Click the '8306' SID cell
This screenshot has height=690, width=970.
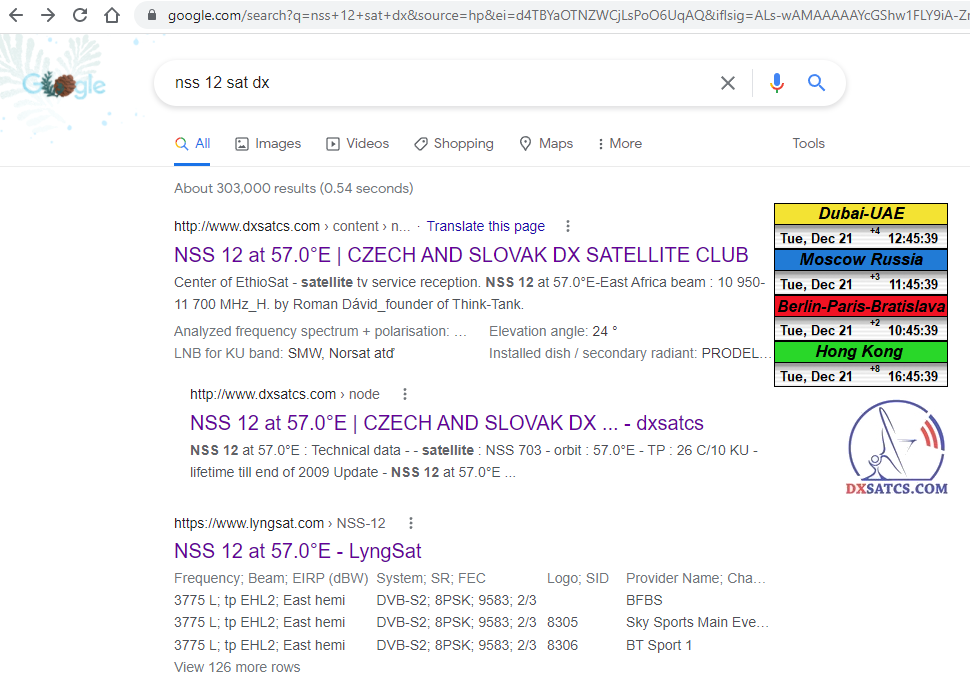pos(562,645)
